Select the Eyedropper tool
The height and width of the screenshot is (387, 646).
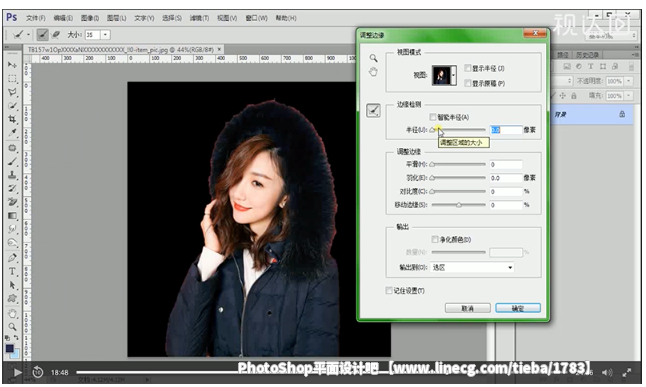pyautogui.click(x=12, y=133)
